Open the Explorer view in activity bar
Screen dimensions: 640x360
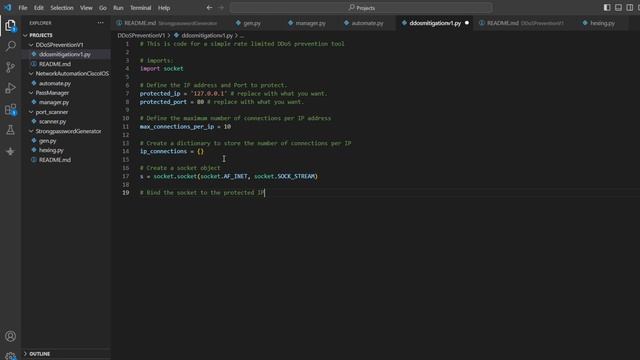pos(10,26)
